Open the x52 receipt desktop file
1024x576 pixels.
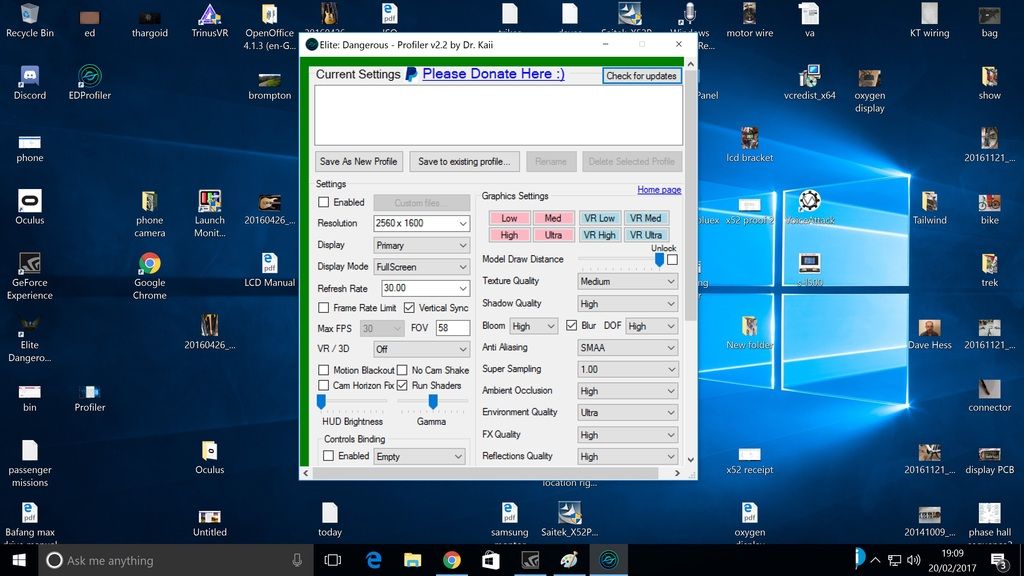point(749,460)
